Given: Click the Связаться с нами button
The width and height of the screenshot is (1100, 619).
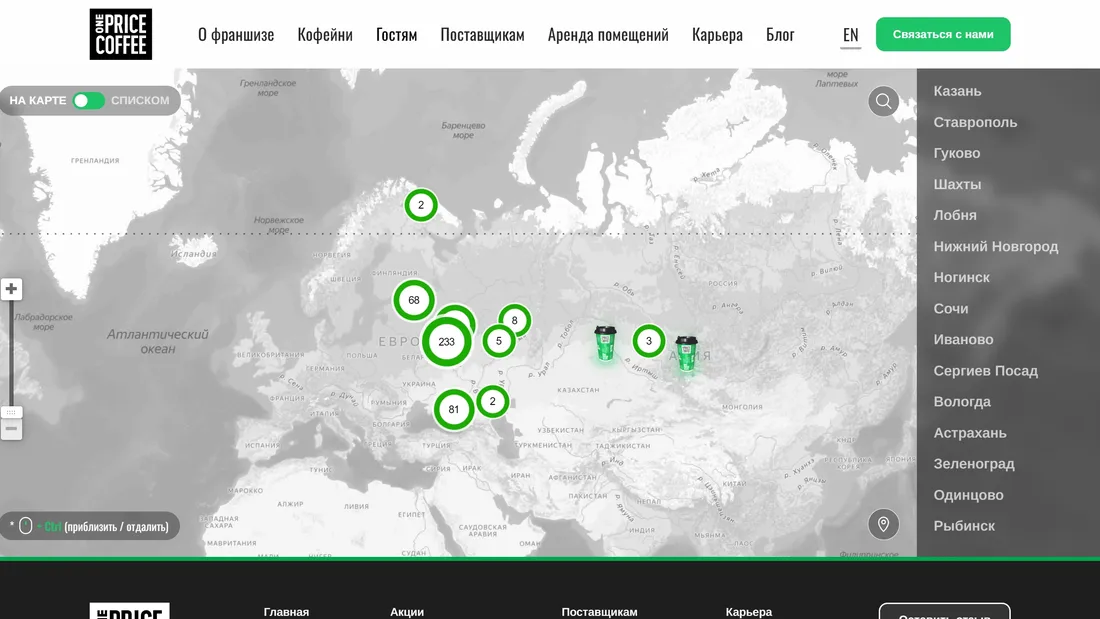Looking at the screenshot, I should (942, 33).
